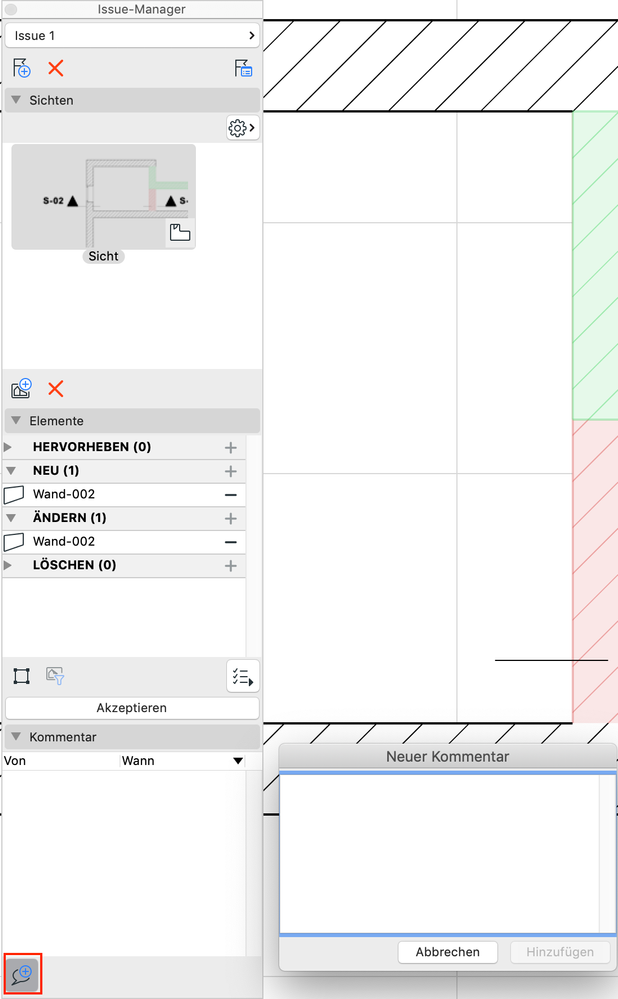Open the Sichten gear settings menu
This screenshot has height=999, width=618.
(x=243, y=128)
